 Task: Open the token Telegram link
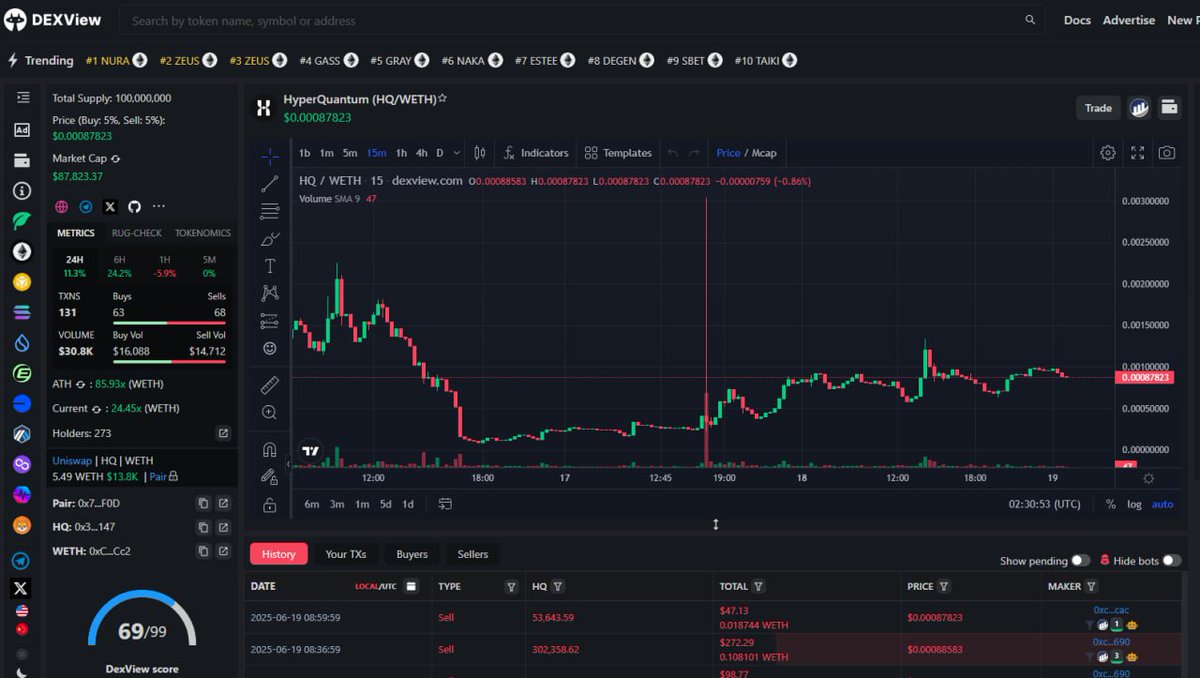[86, 207]
